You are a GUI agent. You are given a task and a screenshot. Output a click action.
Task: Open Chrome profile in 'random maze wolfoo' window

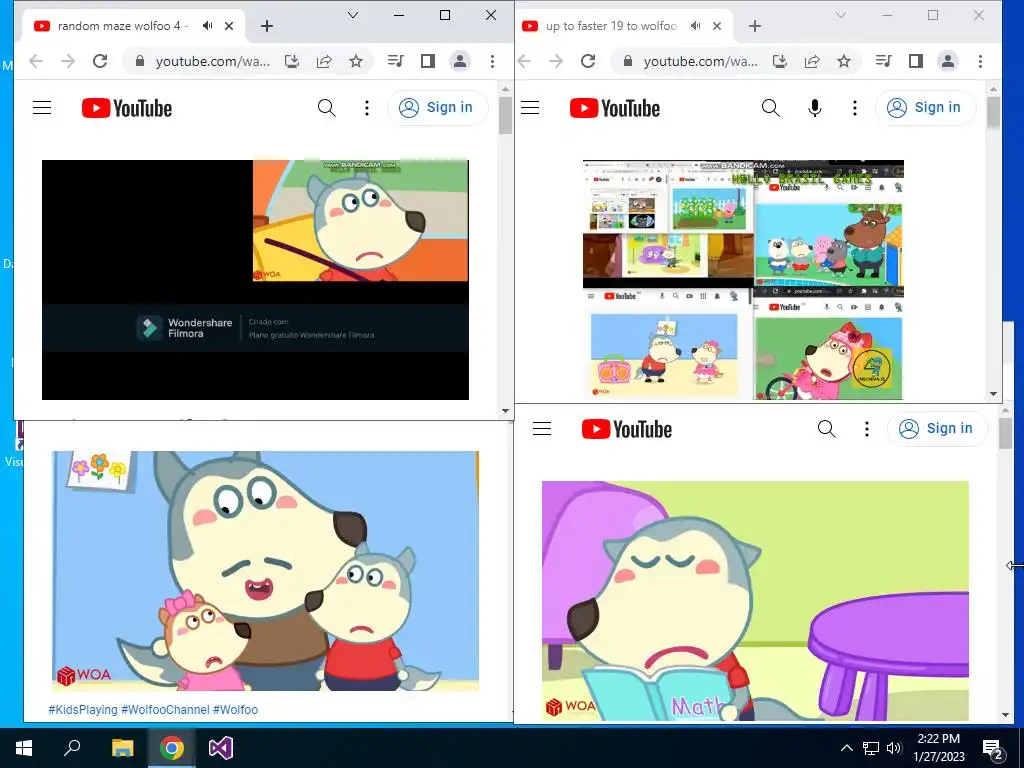460,61
